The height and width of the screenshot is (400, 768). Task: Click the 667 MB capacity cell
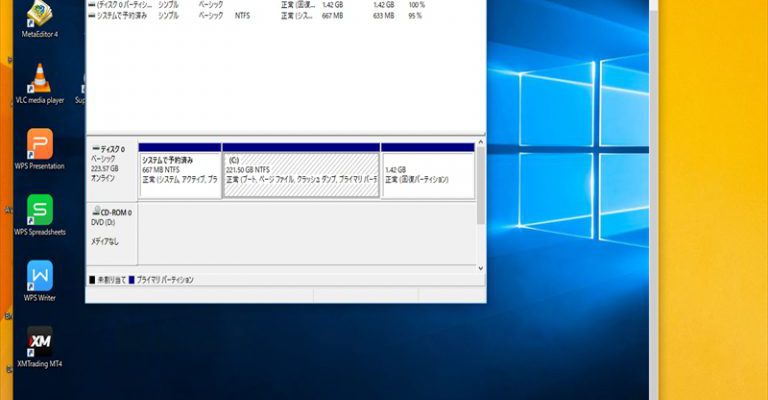[333, 16]
